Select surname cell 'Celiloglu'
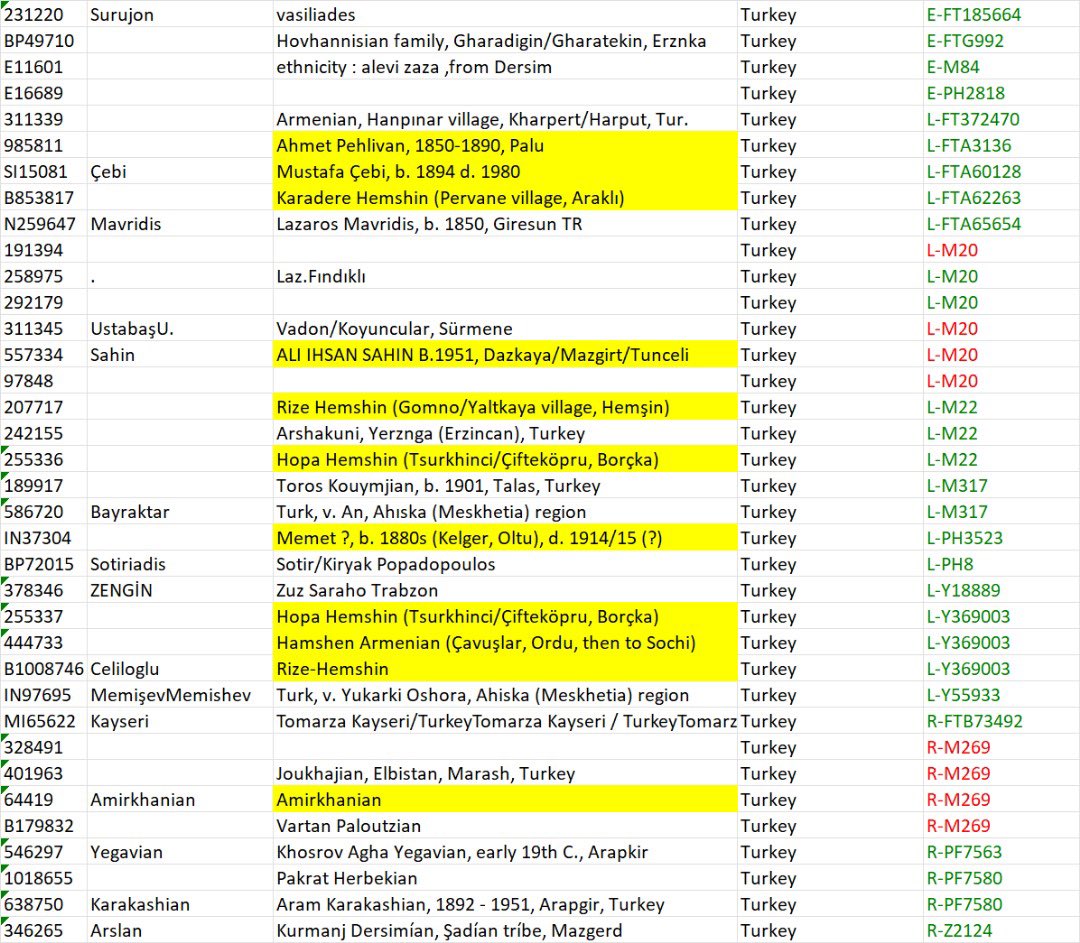 click(180, 669)
